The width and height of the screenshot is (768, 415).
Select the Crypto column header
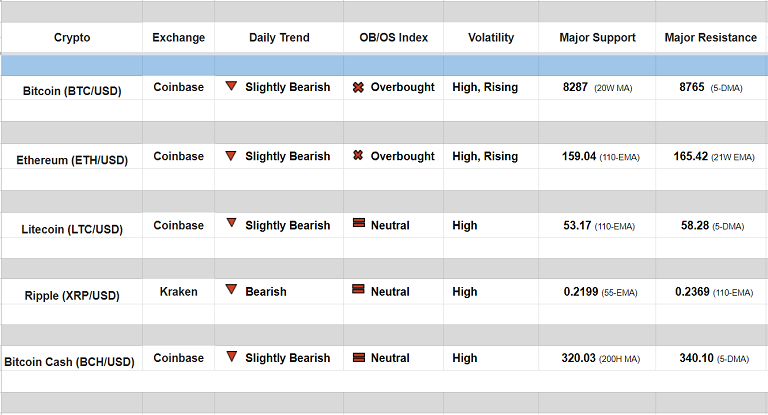(72, 38)
